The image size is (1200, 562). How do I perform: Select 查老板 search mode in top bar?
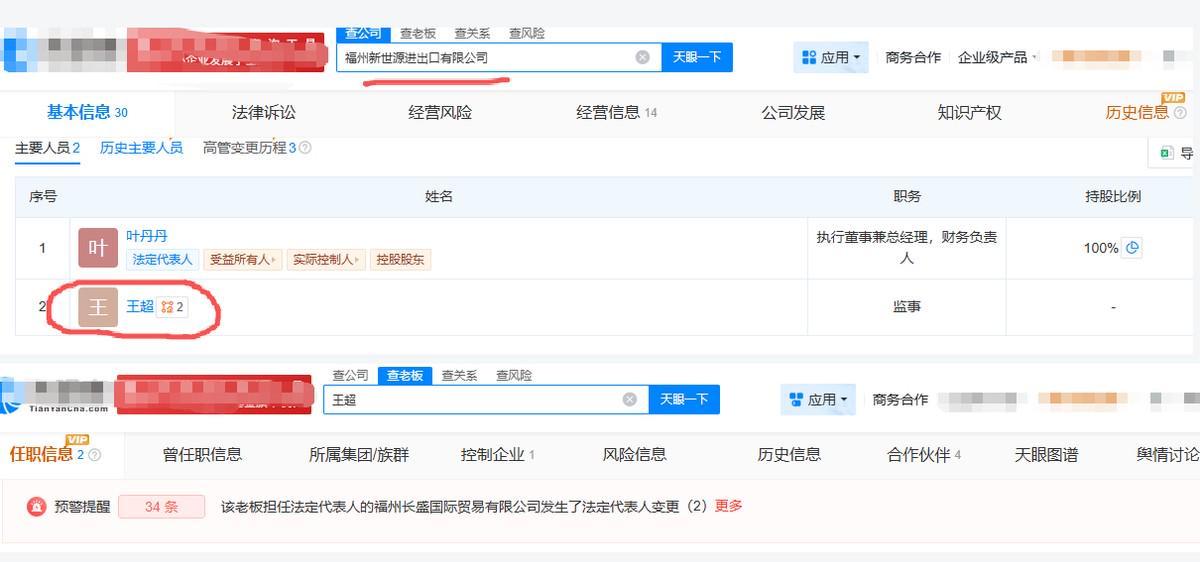point(417,34)
